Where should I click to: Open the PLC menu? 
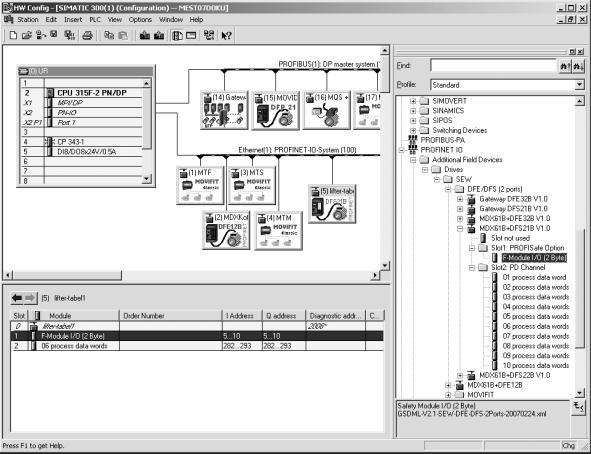(95, 20)
